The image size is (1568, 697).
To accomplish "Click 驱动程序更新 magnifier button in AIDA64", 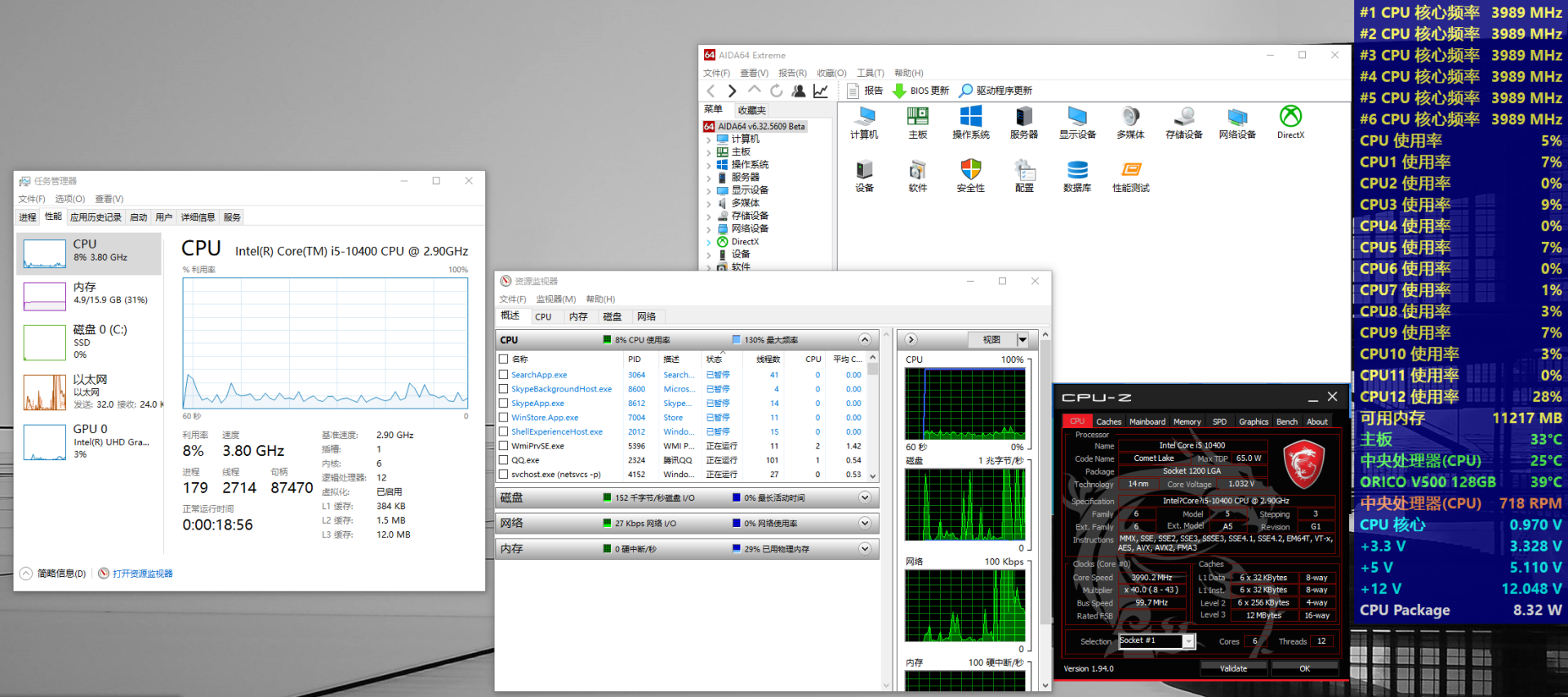I will 996,91.
